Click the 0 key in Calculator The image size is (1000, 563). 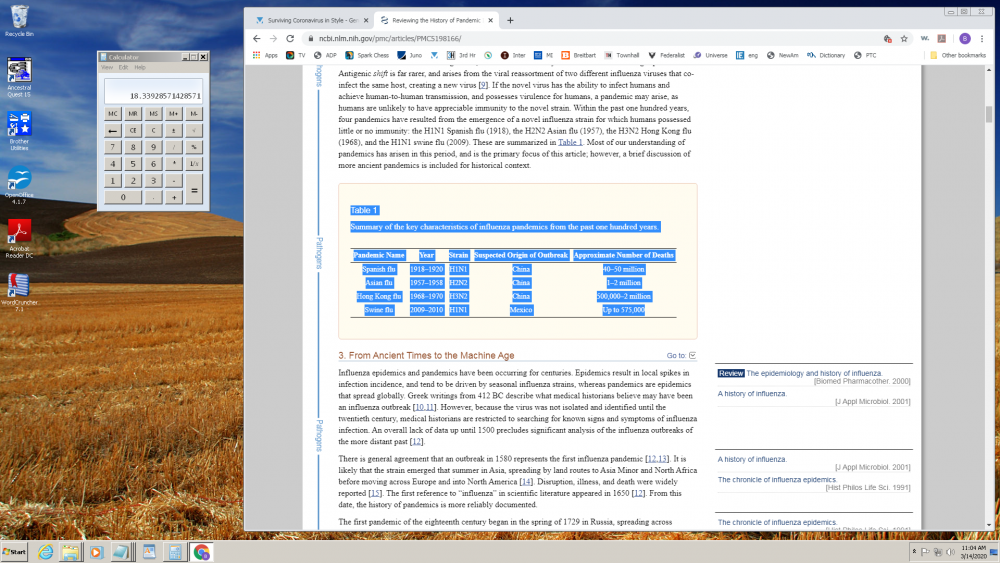coord(123,198)
